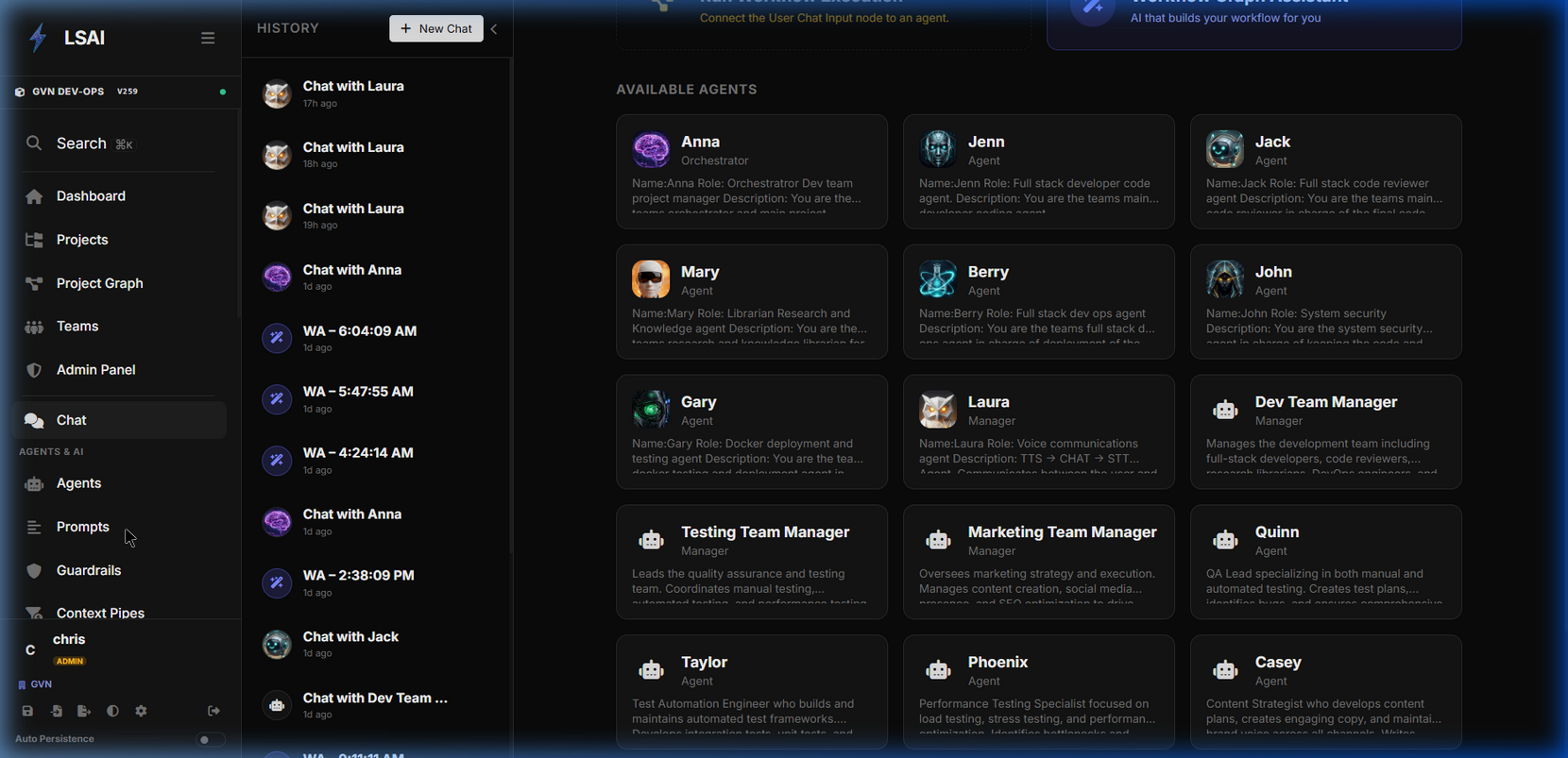Select the Quinn agent card
Viewport: 1568px width, 758px height.
point(1326,562)
